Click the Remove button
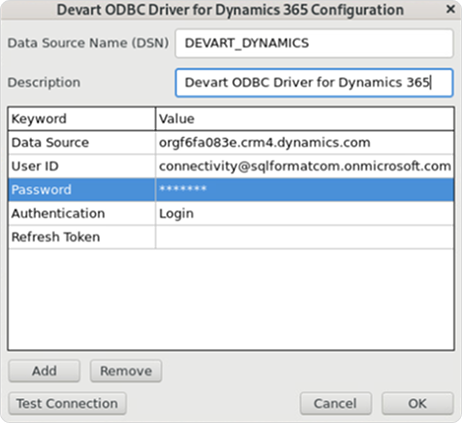The image size is (462, 423). pyautogui.click(x=126, y=371)
